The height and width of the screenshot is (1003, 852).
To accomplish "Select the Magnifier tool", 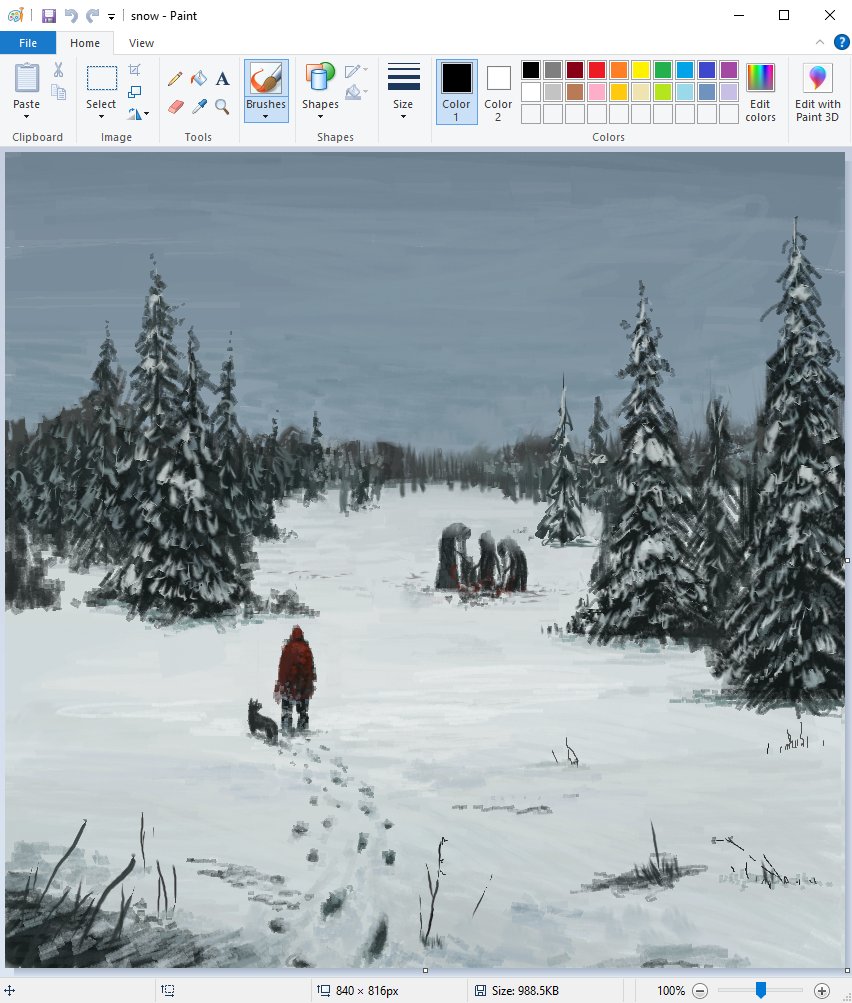I will 222,106.
